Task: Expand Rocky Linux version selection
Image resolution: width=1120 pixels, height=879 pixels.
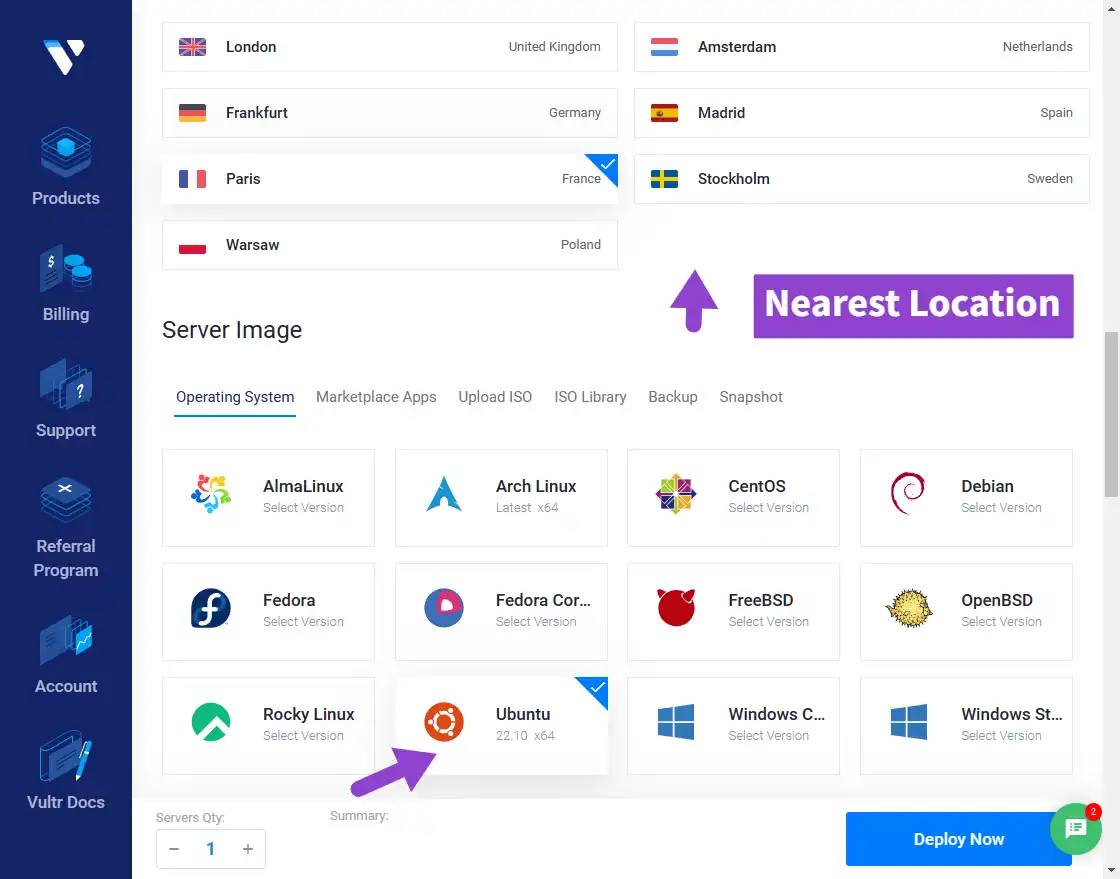Action: 268,725
